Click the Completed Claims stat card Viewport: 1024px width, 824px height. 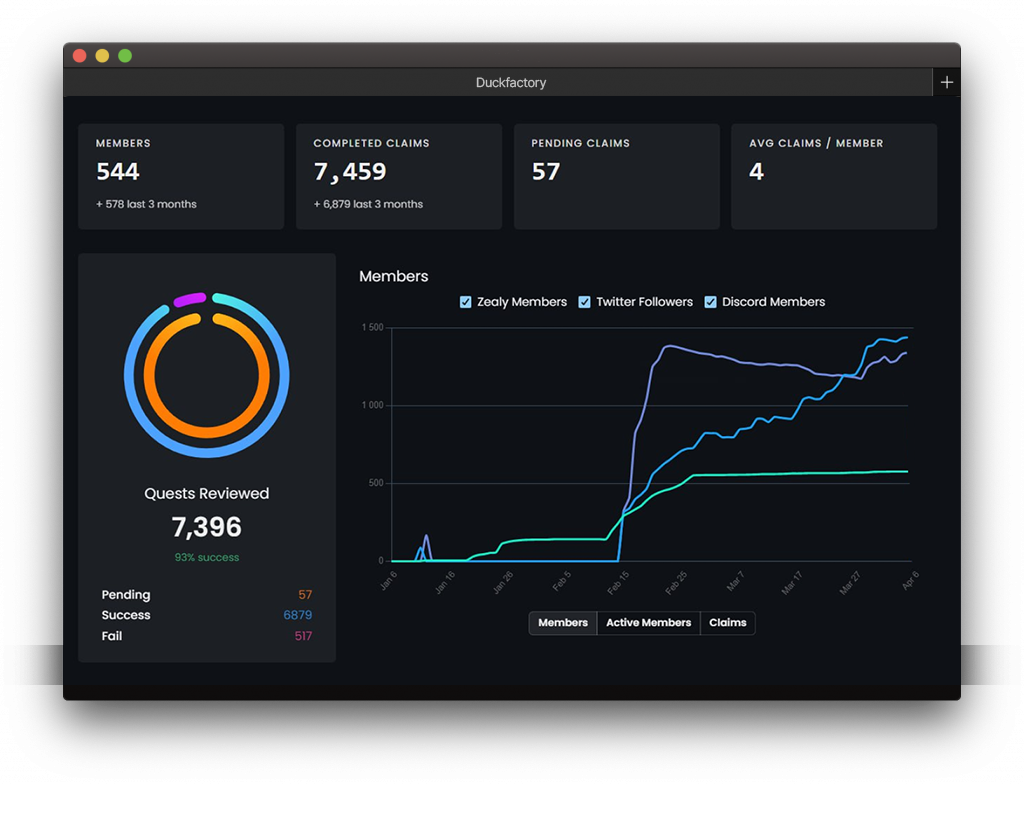[x=399, y=177]
